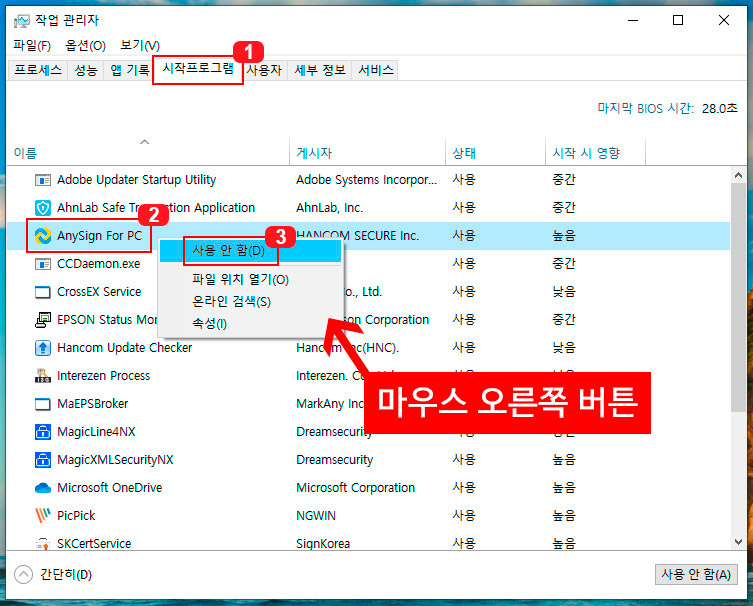Click the SKCertService icon
This screenshot has height=606, width=753.
pyautogui.click(x=43, y=544)
